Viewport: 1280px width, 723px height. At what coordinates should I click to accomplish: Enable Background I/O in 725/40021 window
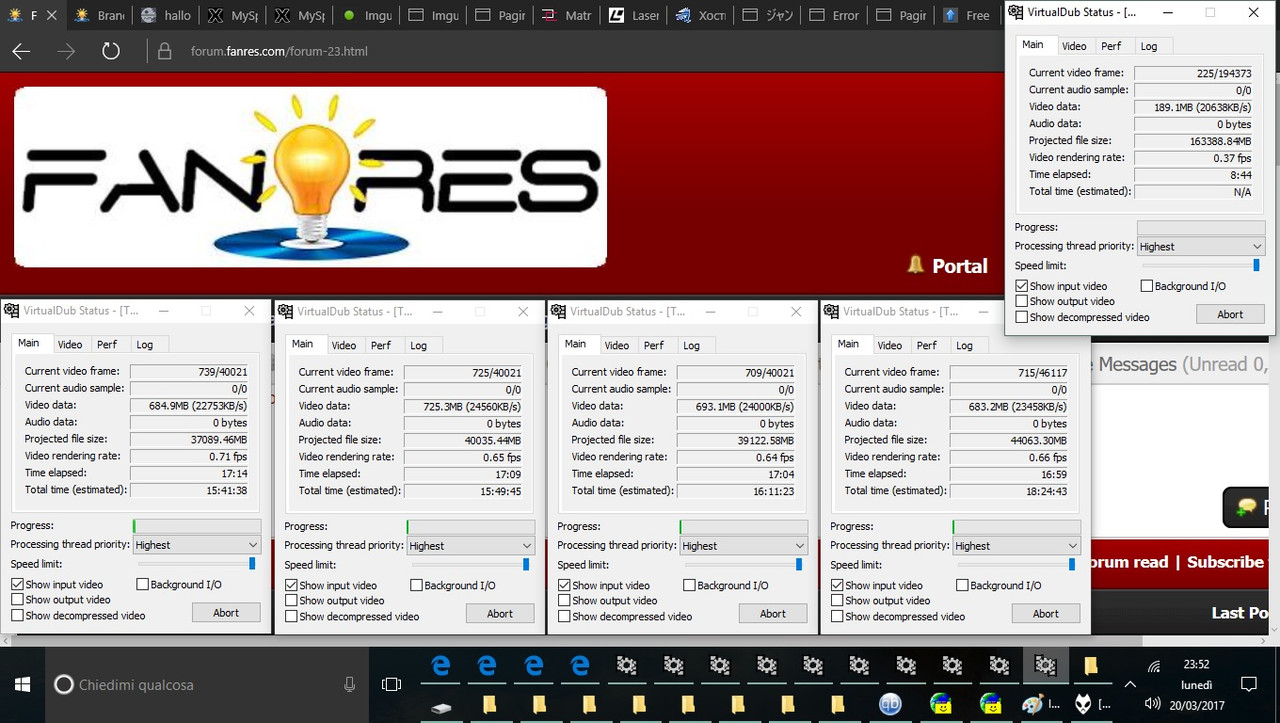pyautogui.click(x=416, y=585)
